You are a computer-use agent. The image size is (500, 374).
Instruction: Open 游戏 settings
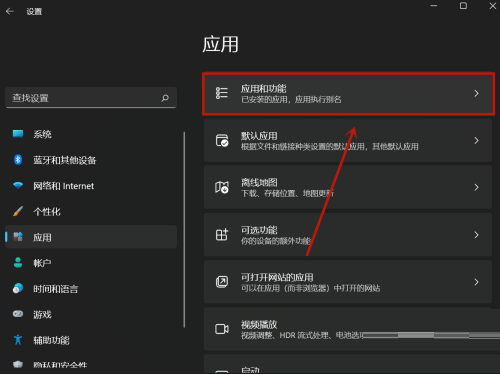91,314
